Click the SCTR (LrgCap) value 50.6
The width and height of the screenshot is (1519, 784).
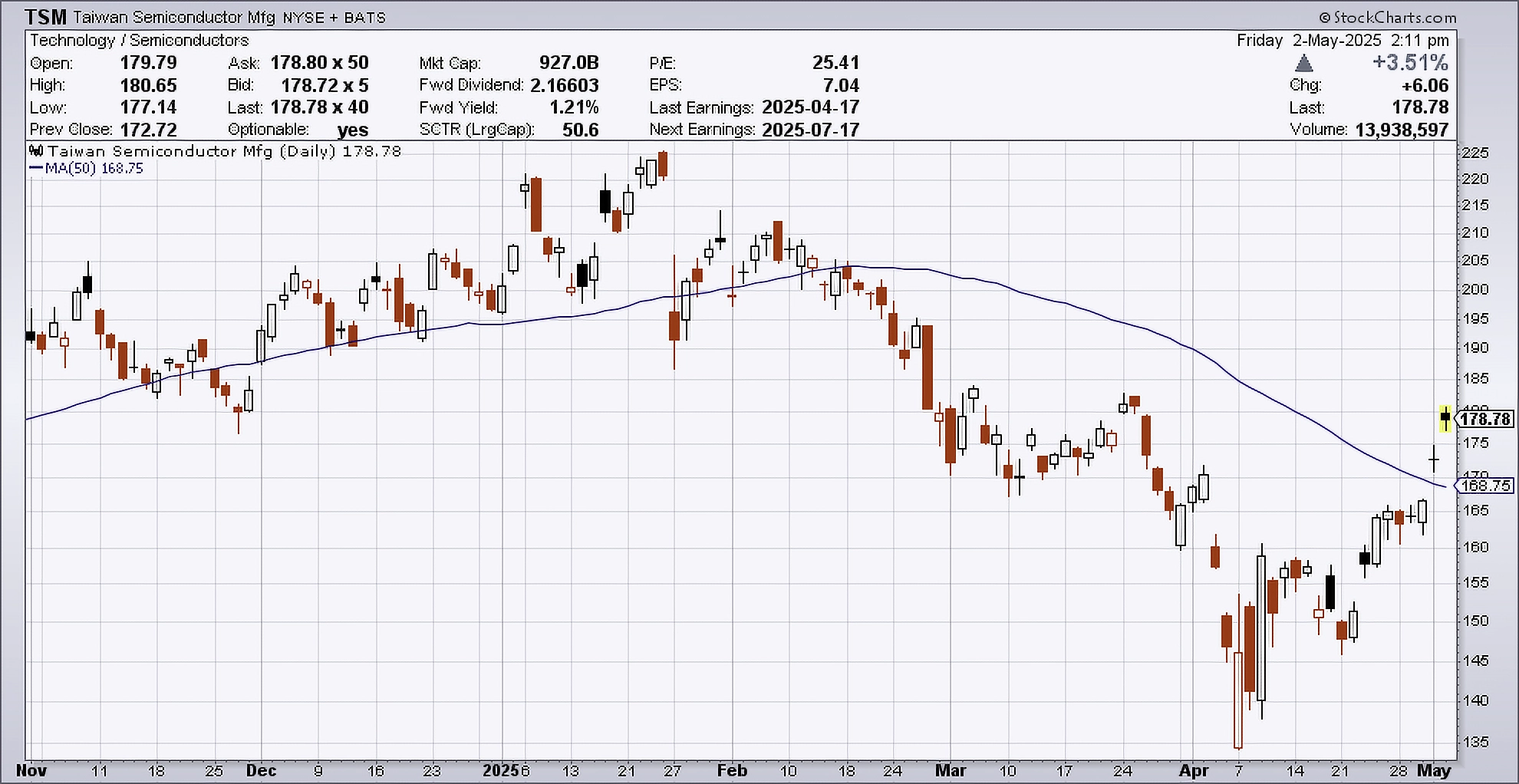click(x=580, y=130)
